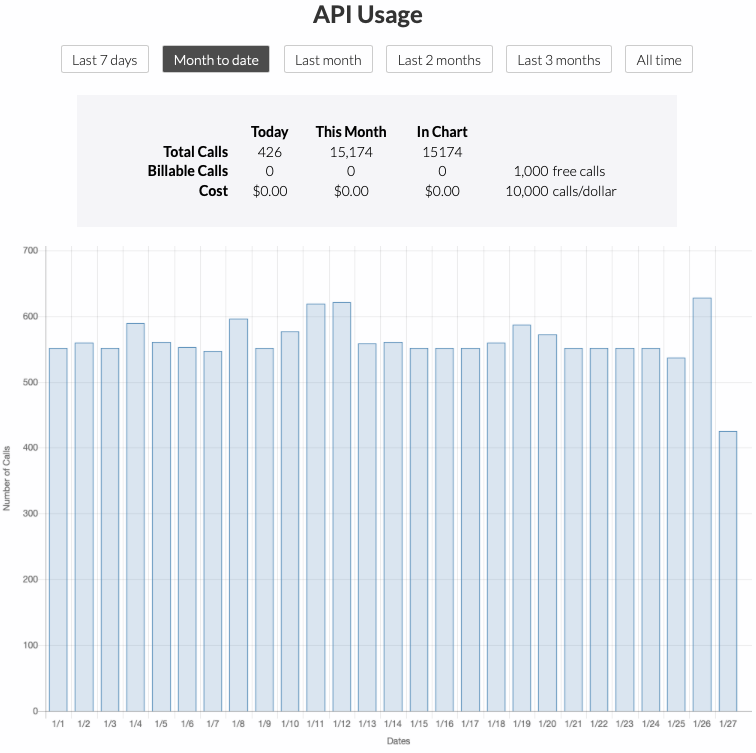Display All time usage
The width and height of the screenshot is (756, 753).
tap(659, 60)
